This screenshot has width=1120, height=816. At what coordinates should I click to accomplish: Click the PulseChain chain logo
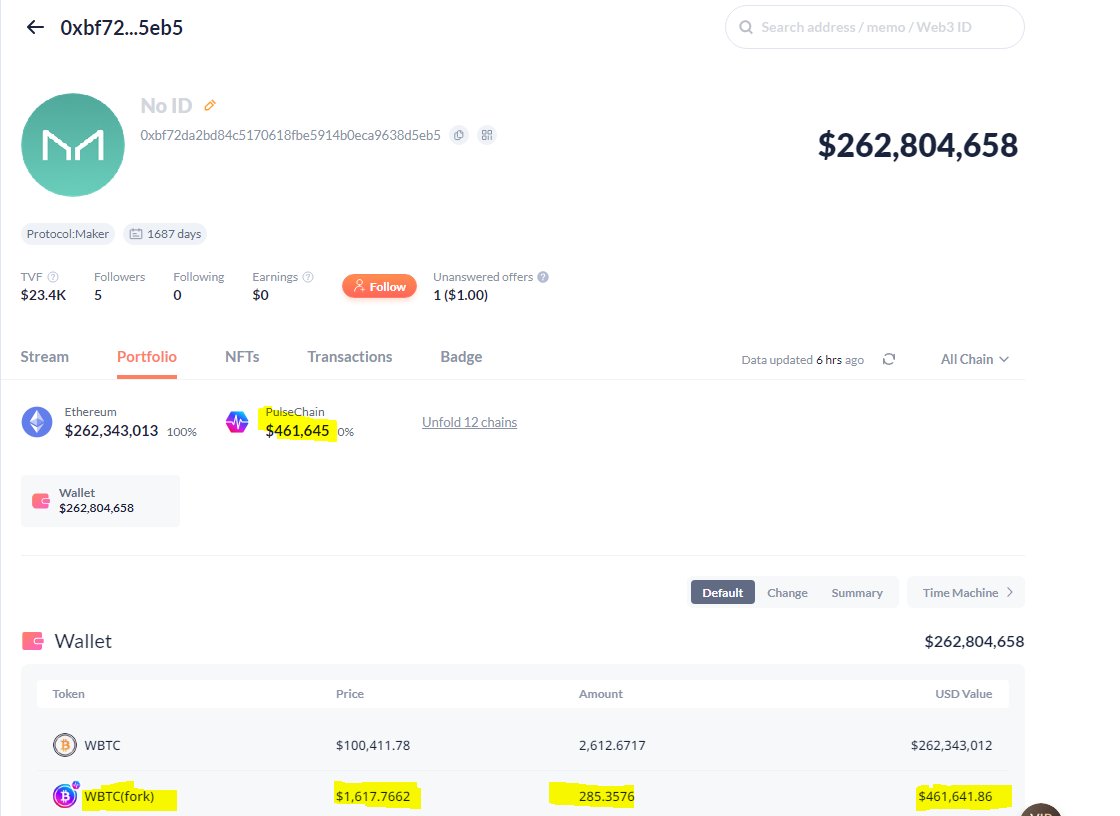point(237,422)
